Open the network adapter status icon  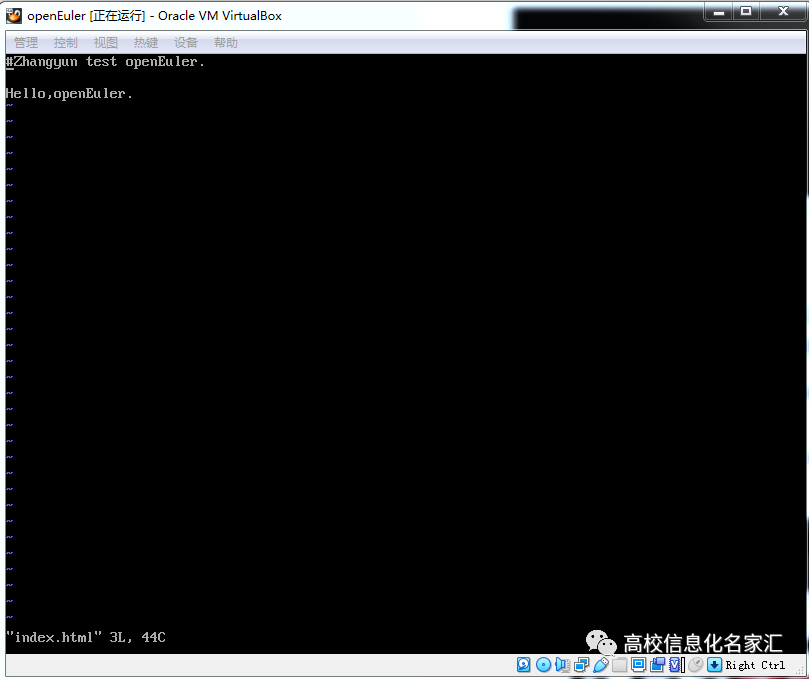click(x=581, y=664)
